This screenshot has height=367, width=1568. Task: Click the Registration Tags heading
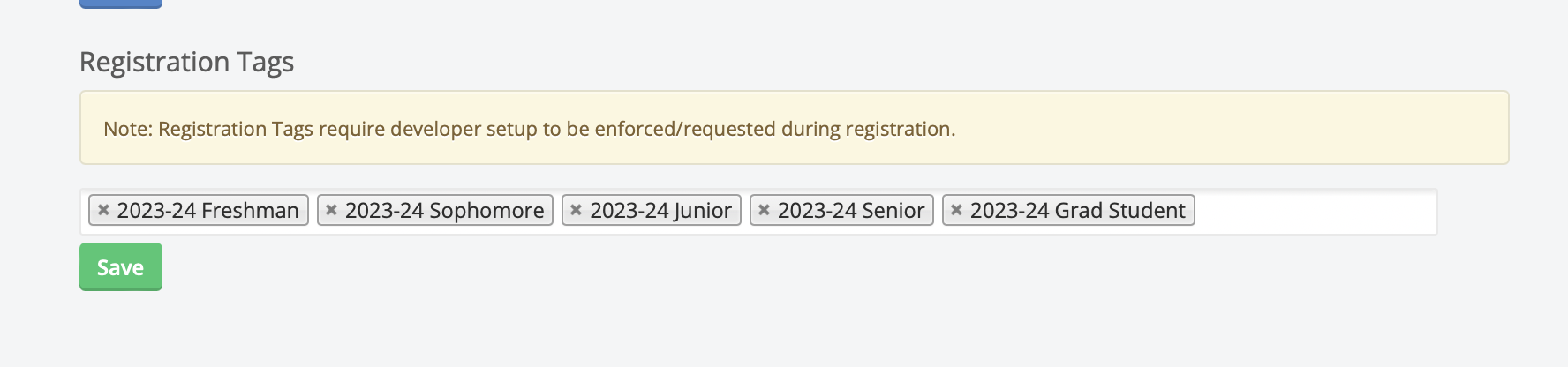(x=186, y=62)
